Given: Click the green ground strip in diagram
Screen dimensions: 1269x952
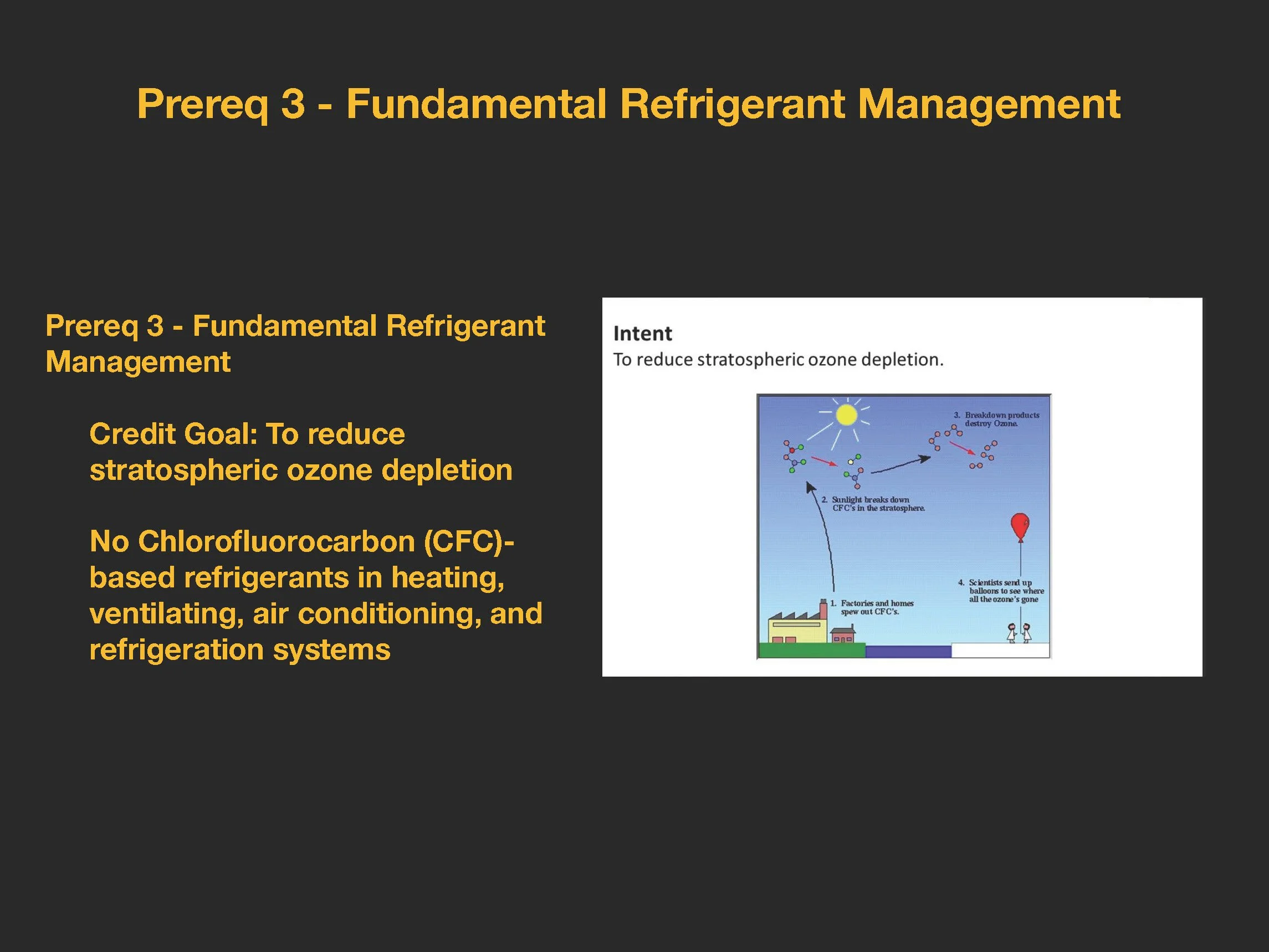Looking at the screenshot, I should [811, 650].
